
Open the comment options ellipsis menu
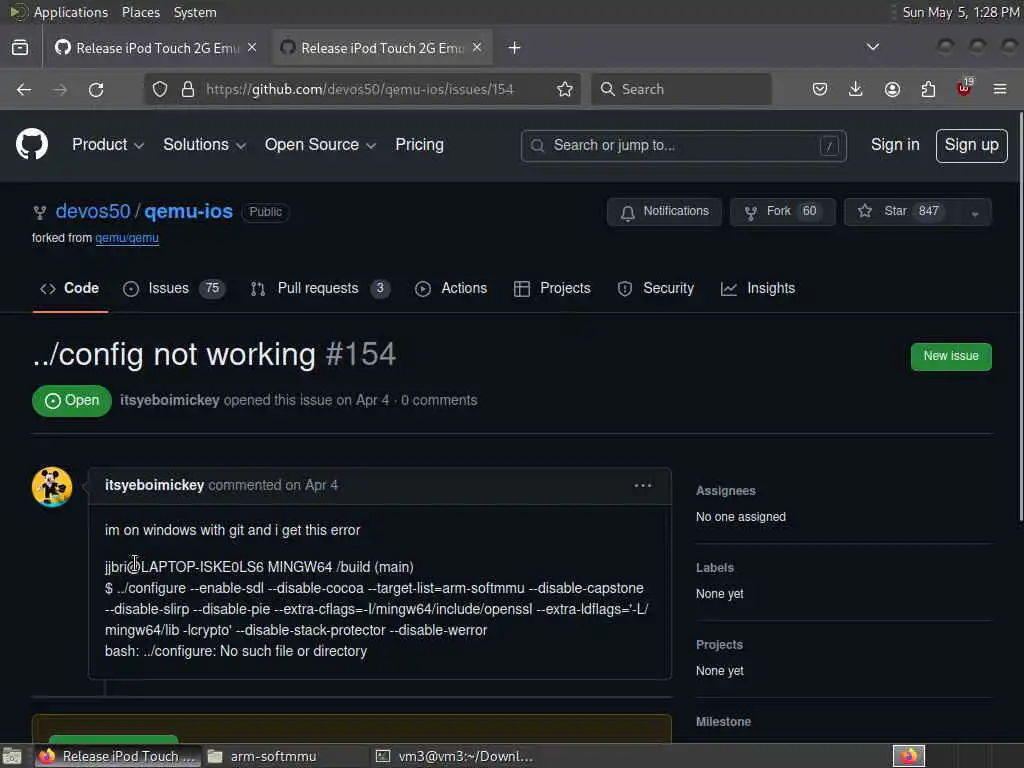[x=643, y=485]
